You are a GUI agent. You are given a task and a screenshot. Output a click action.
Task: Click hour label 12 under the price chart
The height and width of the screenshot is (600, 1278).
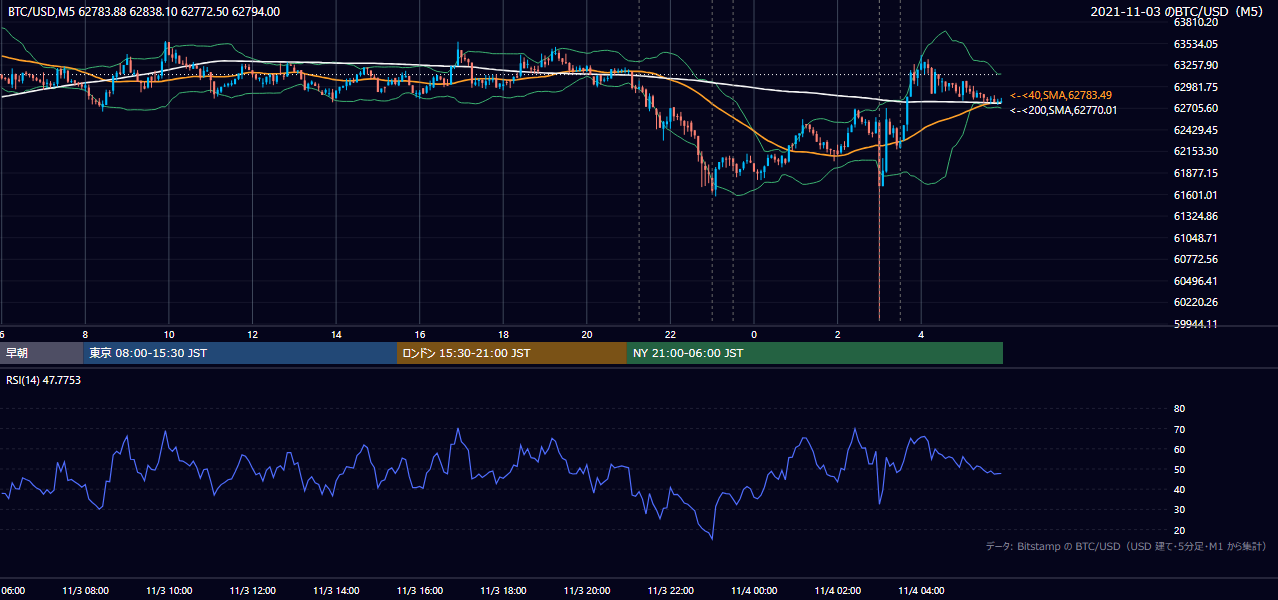click(253, 334)
